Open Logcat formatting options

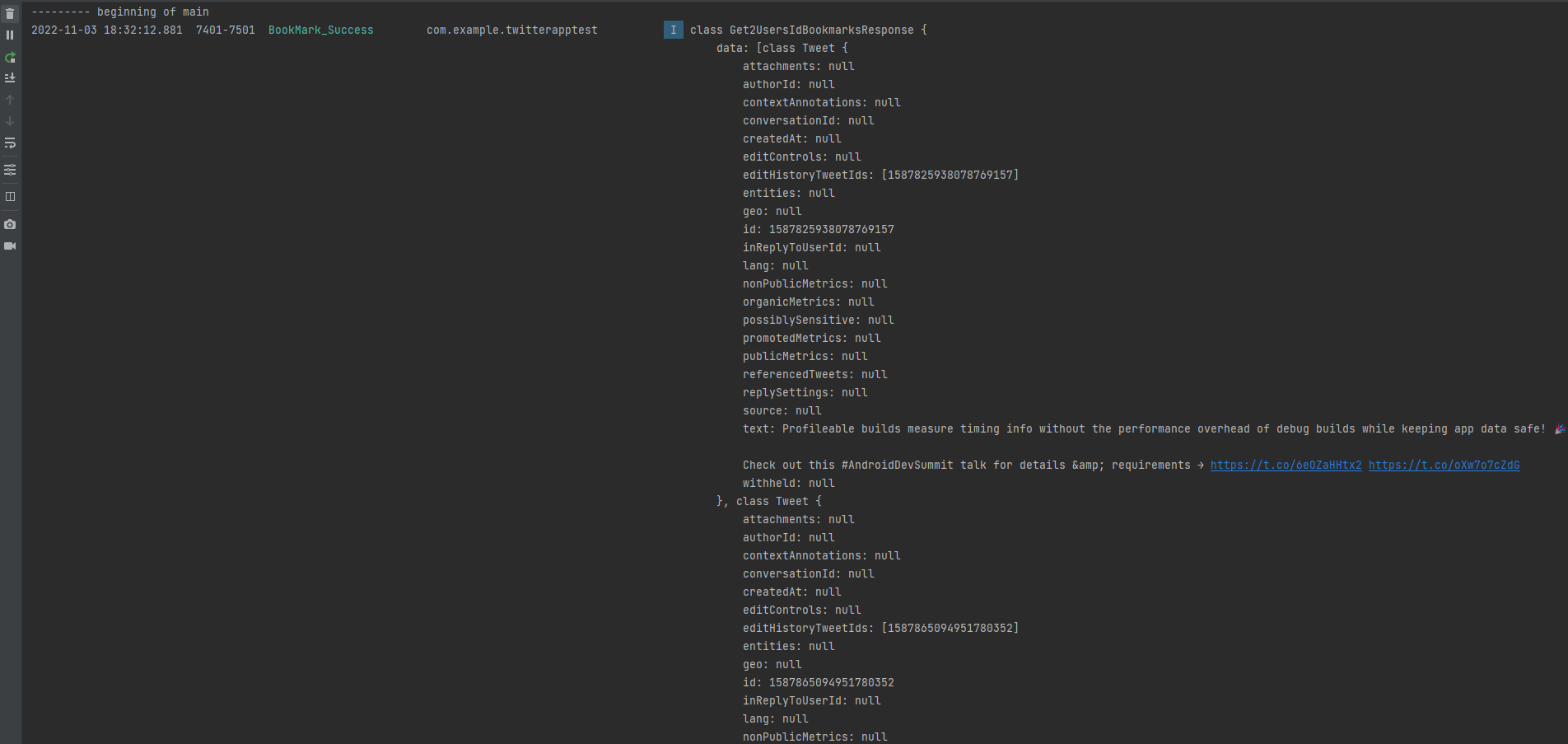tap(10, 170)
